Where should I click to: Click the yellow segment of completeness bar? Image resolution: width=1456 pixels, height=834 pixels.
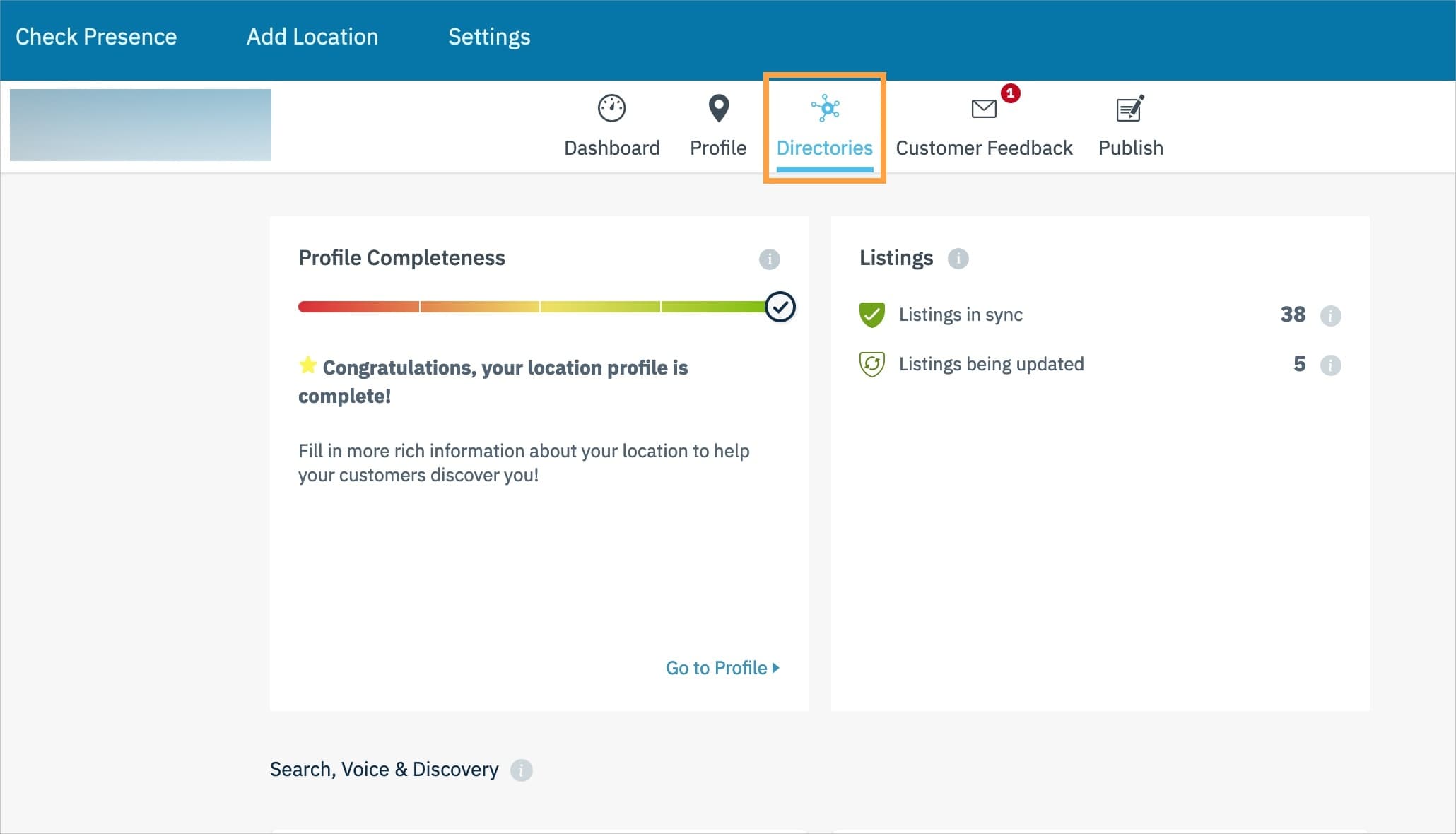click(x=600, y=307)
